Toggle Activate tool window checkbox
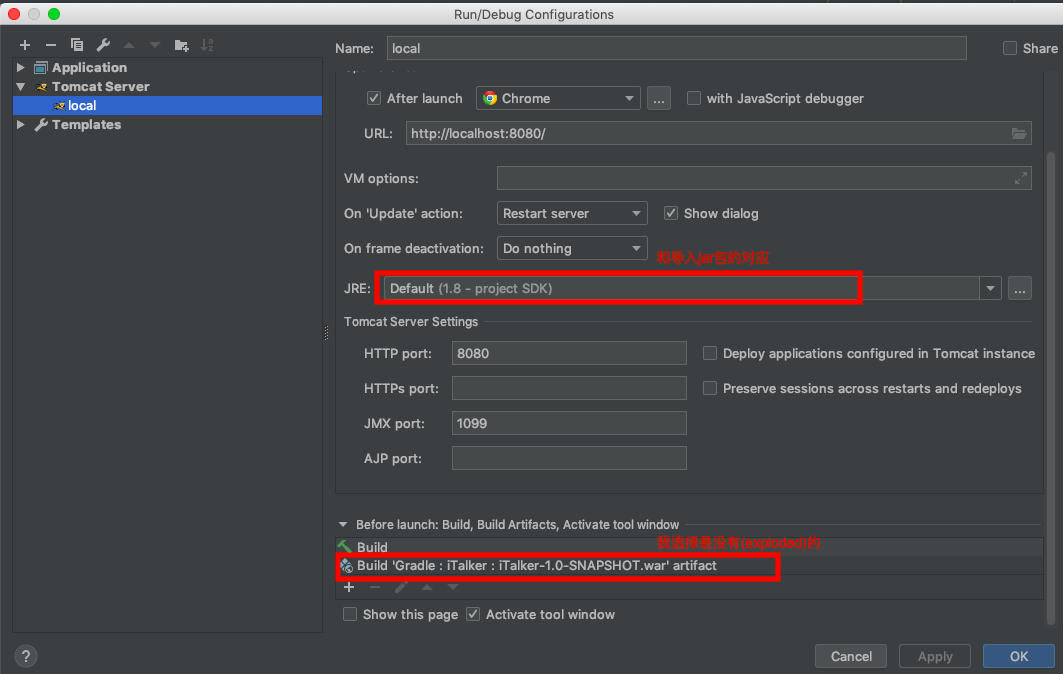The width and height of the screenshot is (1063, 674). [473, 614]
